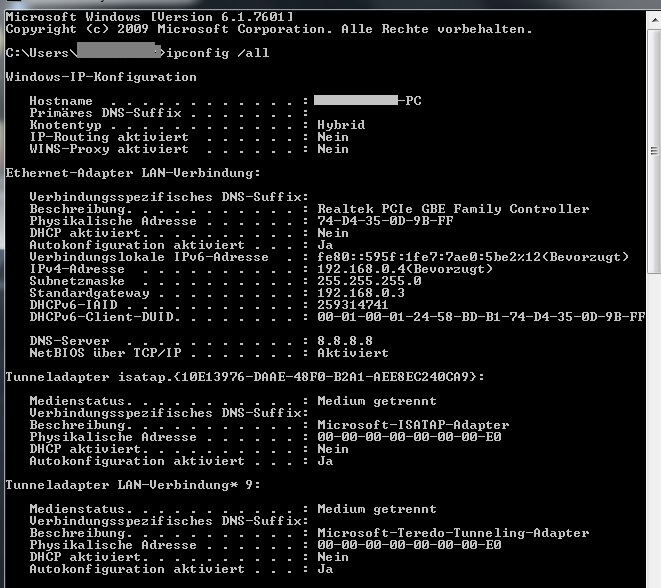Click 'Aktiviert' NetBIOS value
Viewport: 661px width, 588px height.
353,353
